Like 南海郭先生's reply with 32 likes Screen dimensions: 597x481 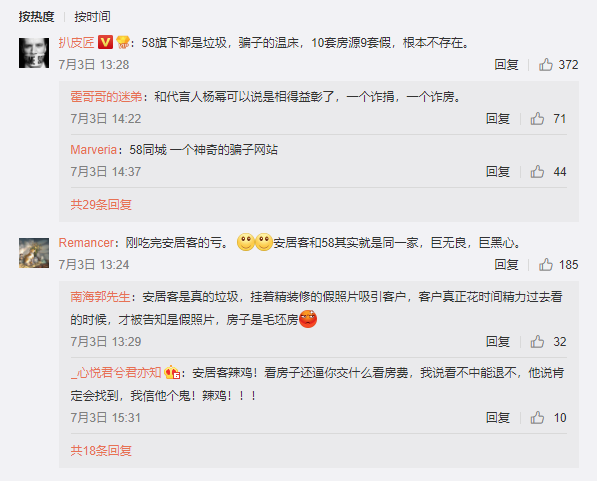click(537, 342)
